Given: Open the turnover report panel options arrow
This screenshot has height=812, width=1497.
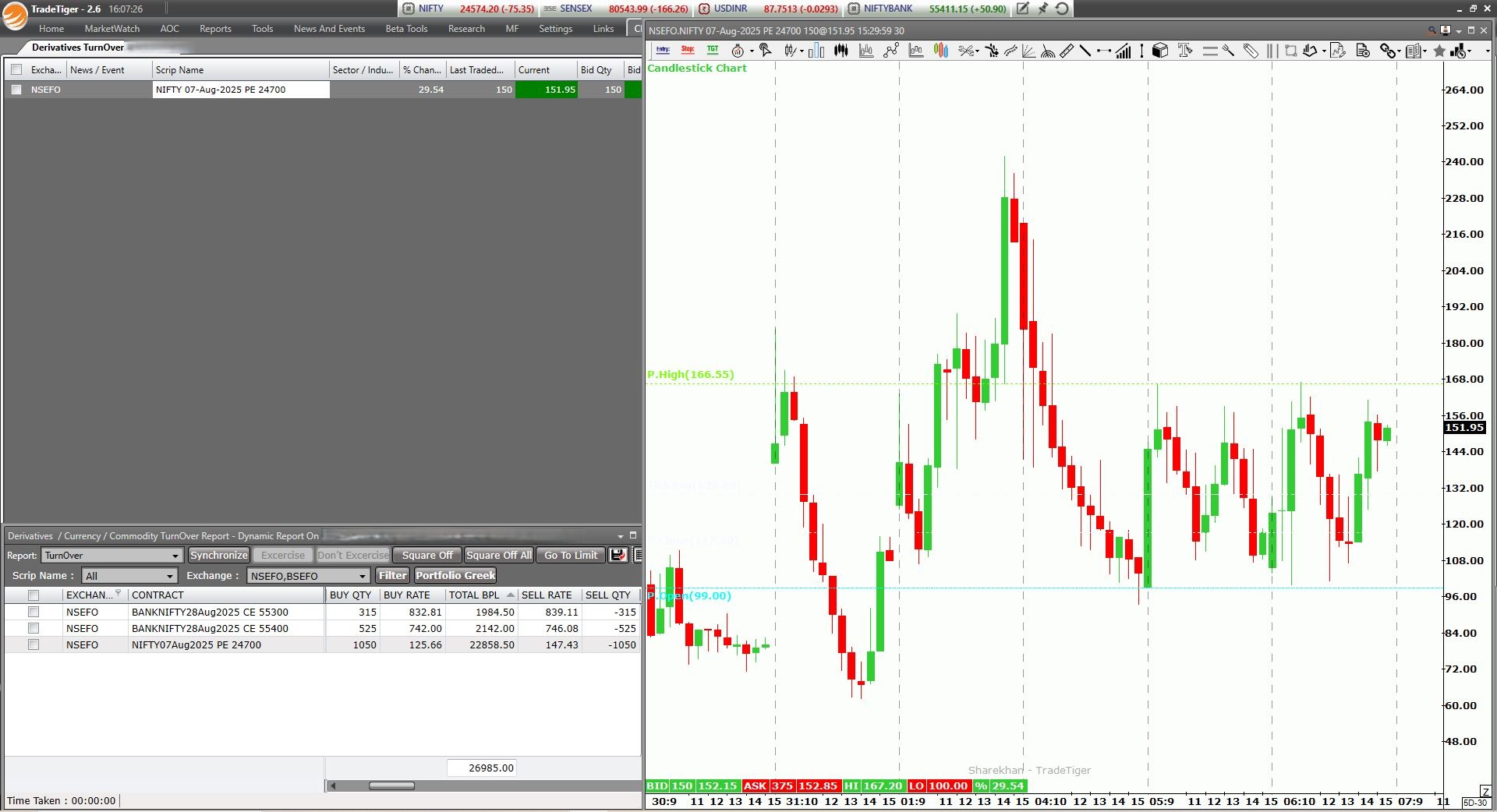Looking at the screenshot, I should [x=621, y=536].
